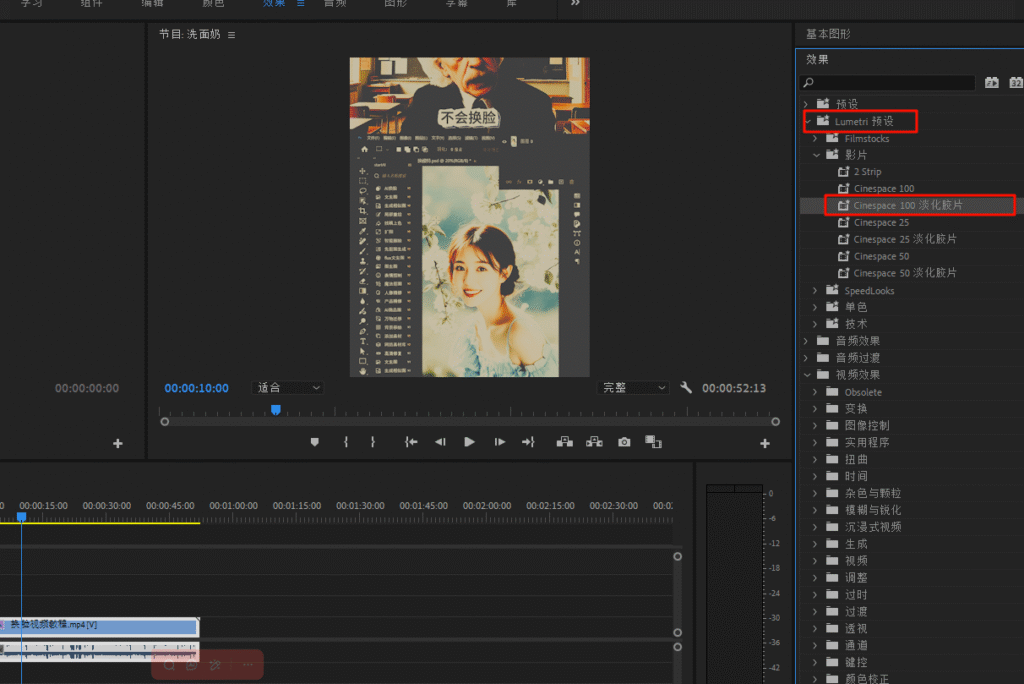Open the button editor plus icon

tap(765, 443)
